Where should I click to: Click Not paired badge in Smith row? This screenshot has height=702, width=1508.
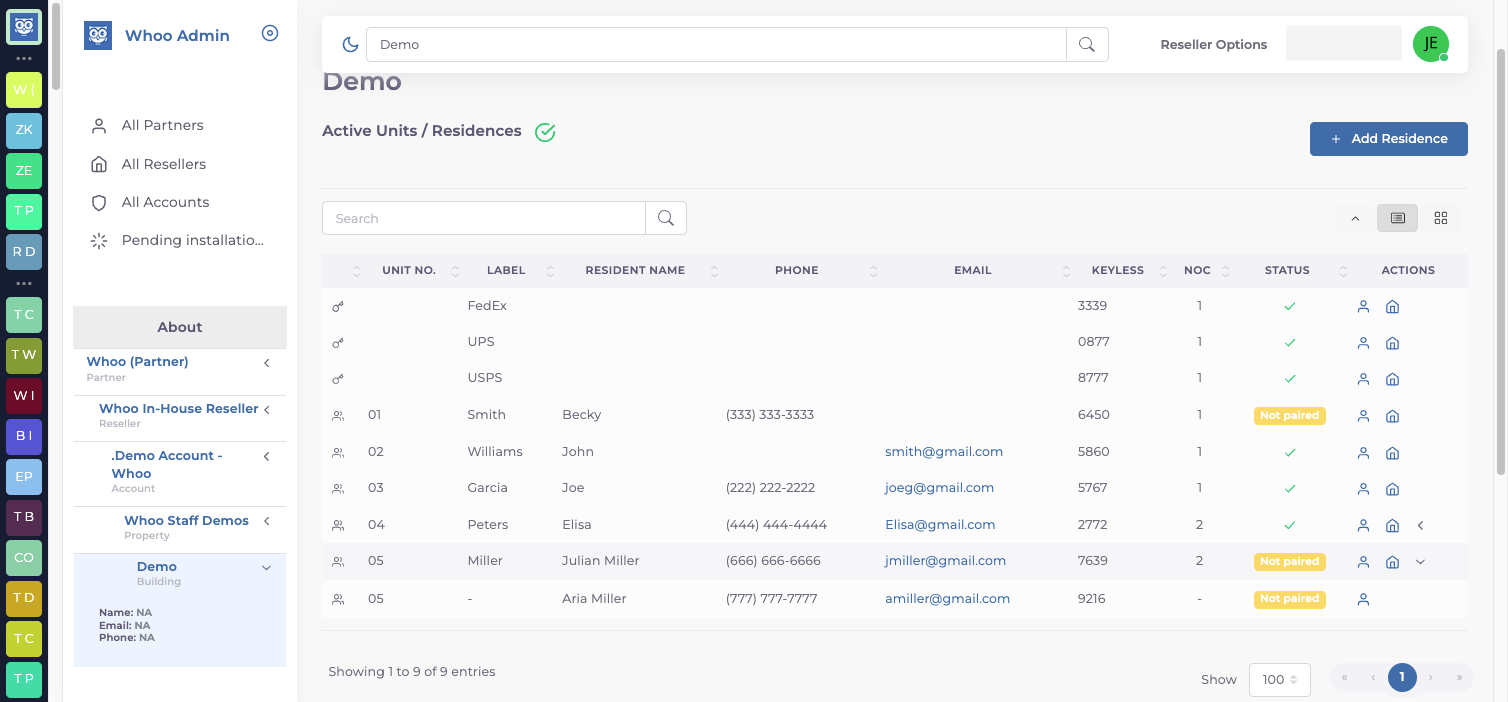1289,415
